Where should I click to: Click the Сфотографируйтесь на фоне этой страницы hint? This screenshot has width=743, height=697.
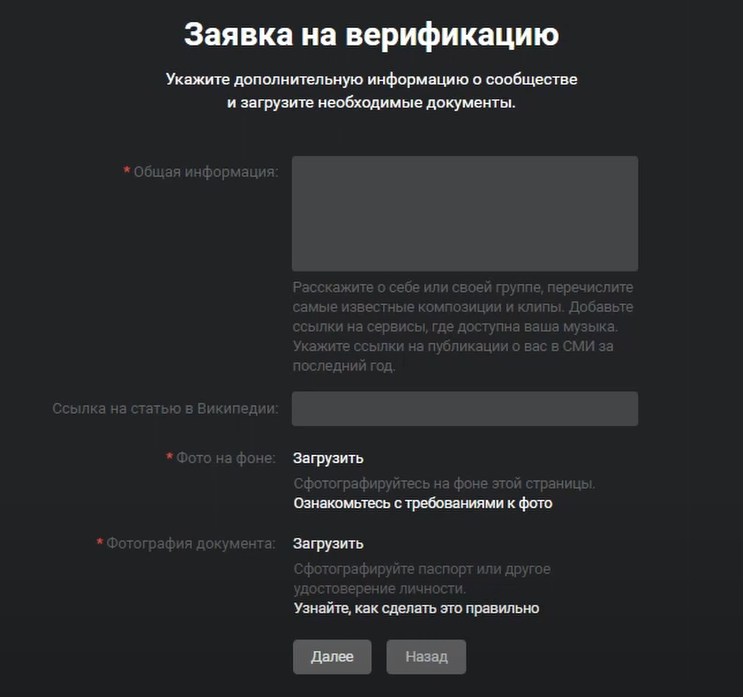coord(444,483)
